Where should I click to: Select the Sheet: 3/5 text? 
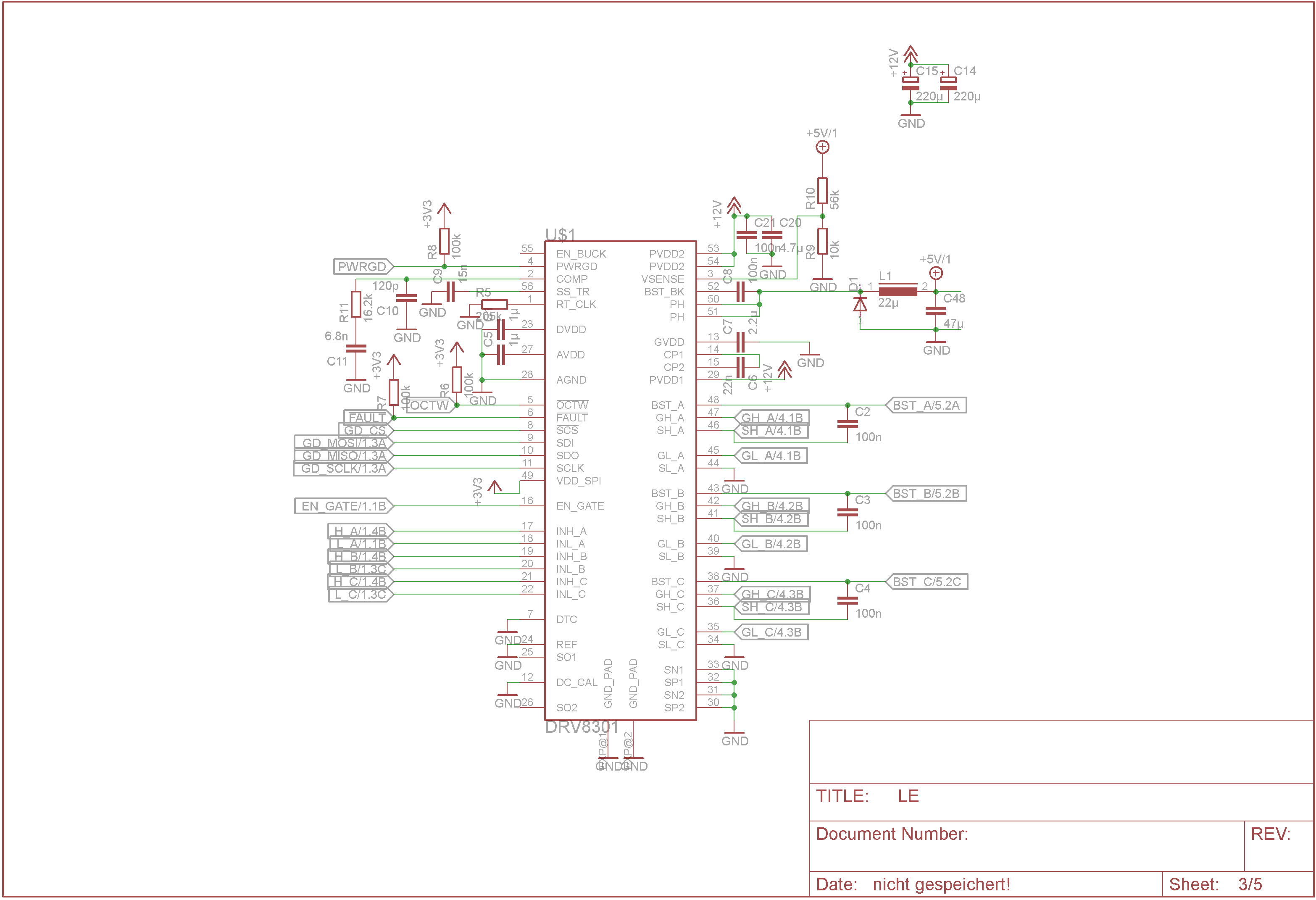pos(1216,885)
